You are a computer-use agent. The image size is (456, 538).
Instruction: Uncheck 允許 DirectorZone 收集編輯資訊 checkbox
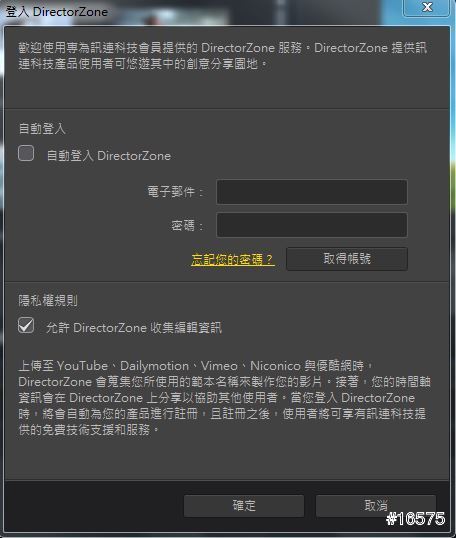[26, 325]
